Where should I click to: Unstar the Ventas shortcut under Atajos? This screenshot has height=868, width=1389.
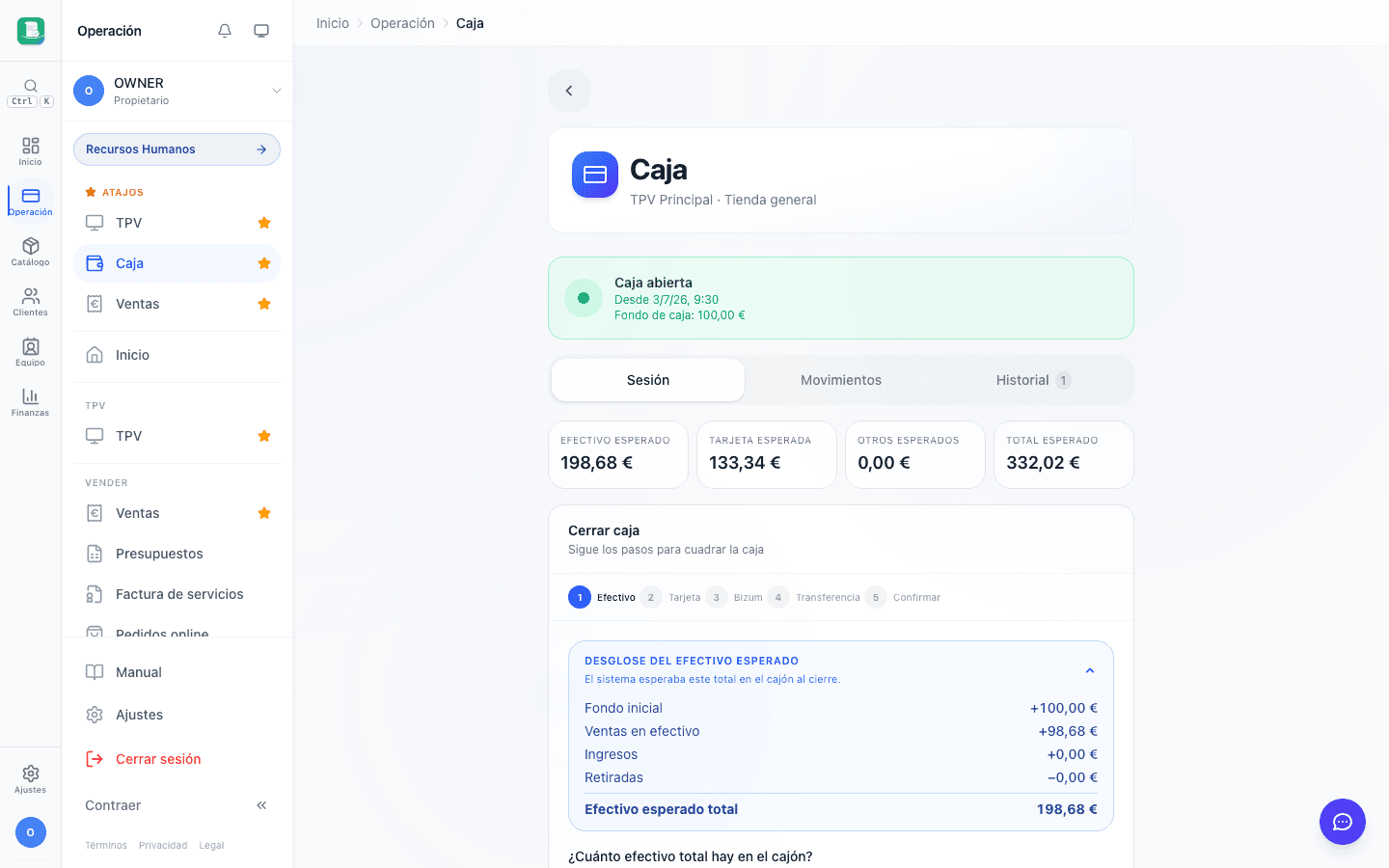click(x=264, y=304)
